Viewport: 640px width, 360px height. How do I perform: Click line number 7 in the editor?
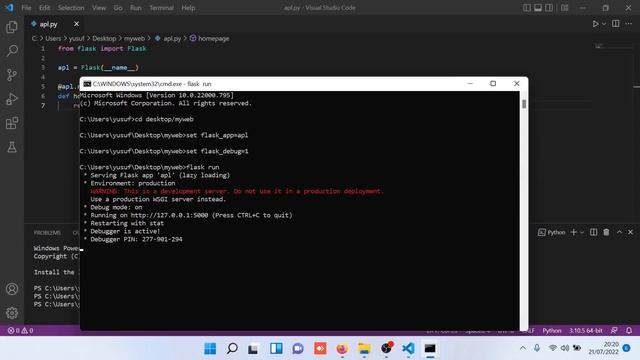tap(43, 106)
